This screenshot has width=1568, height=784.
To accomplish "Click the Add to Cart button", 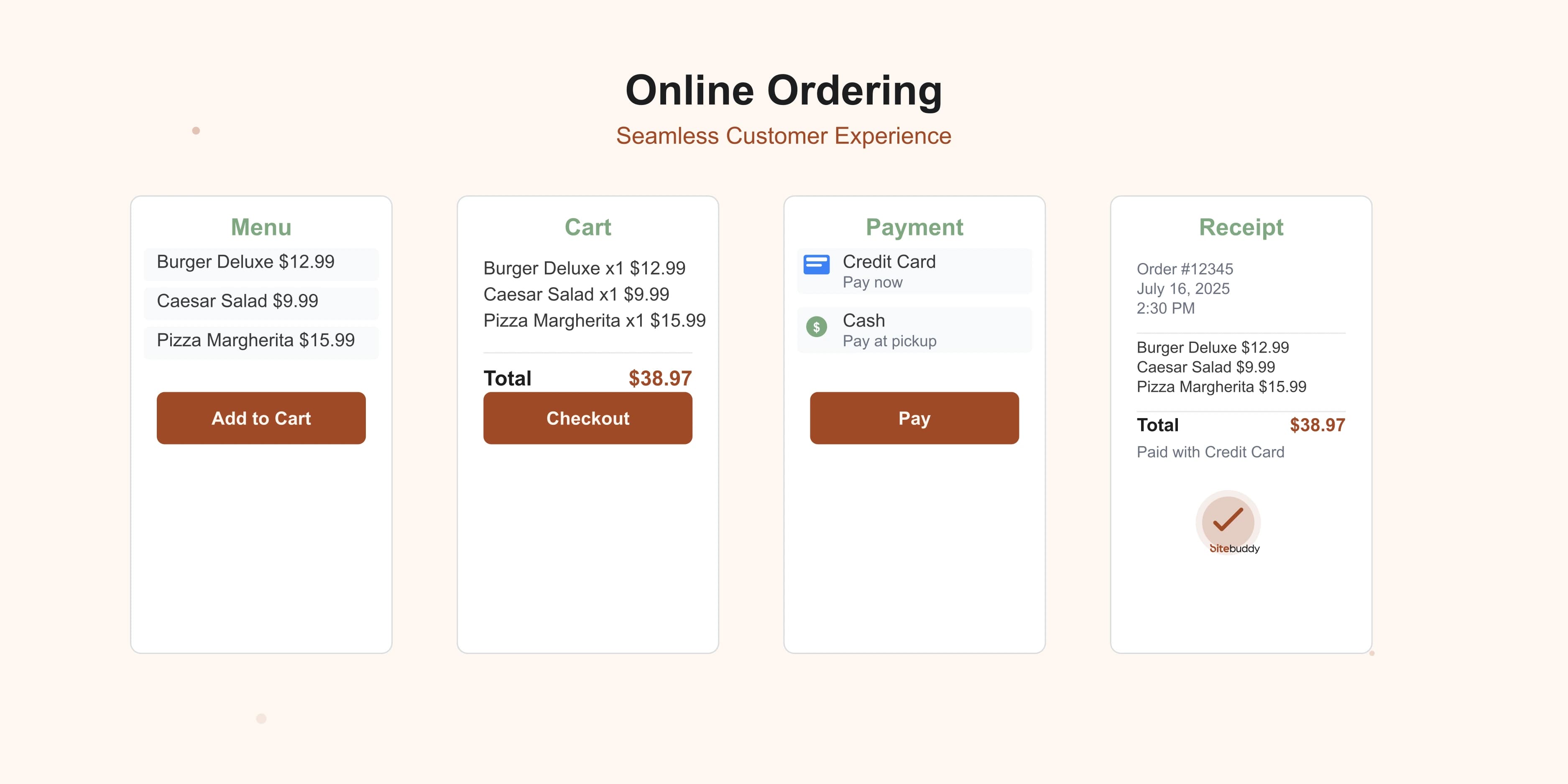I will (260, 418).
